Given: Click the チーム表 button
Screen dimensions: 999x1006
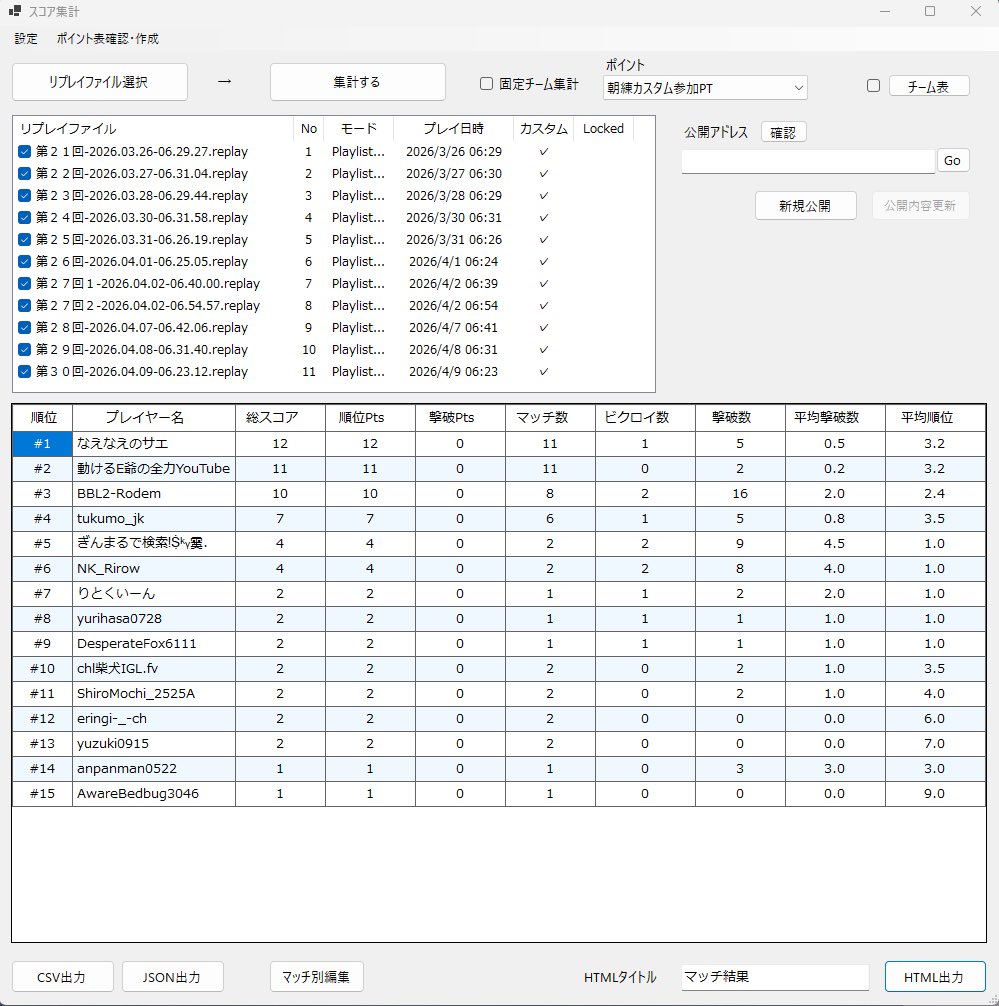Looking at the screenshot, I should tap(928, 86).
